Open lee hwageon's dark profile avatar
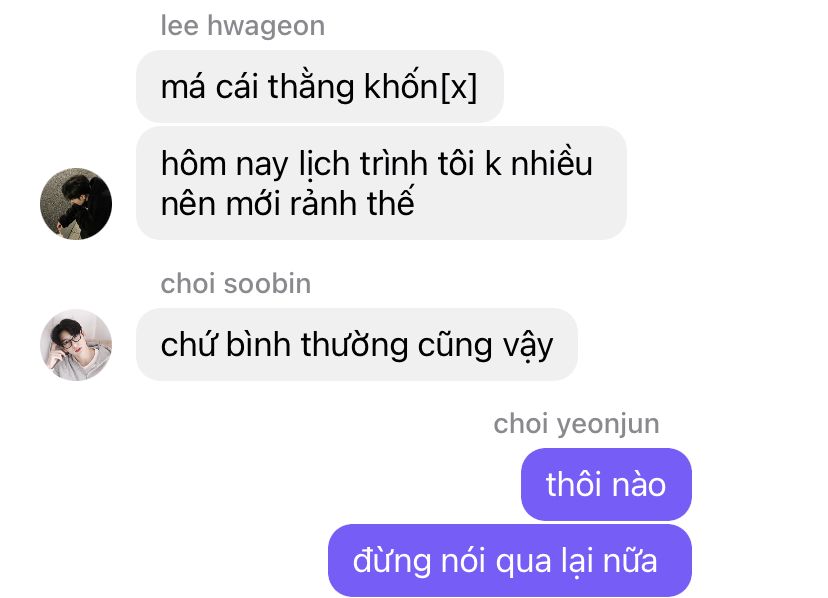The width and height of the screenshot is (828, 598). (76, 203)
